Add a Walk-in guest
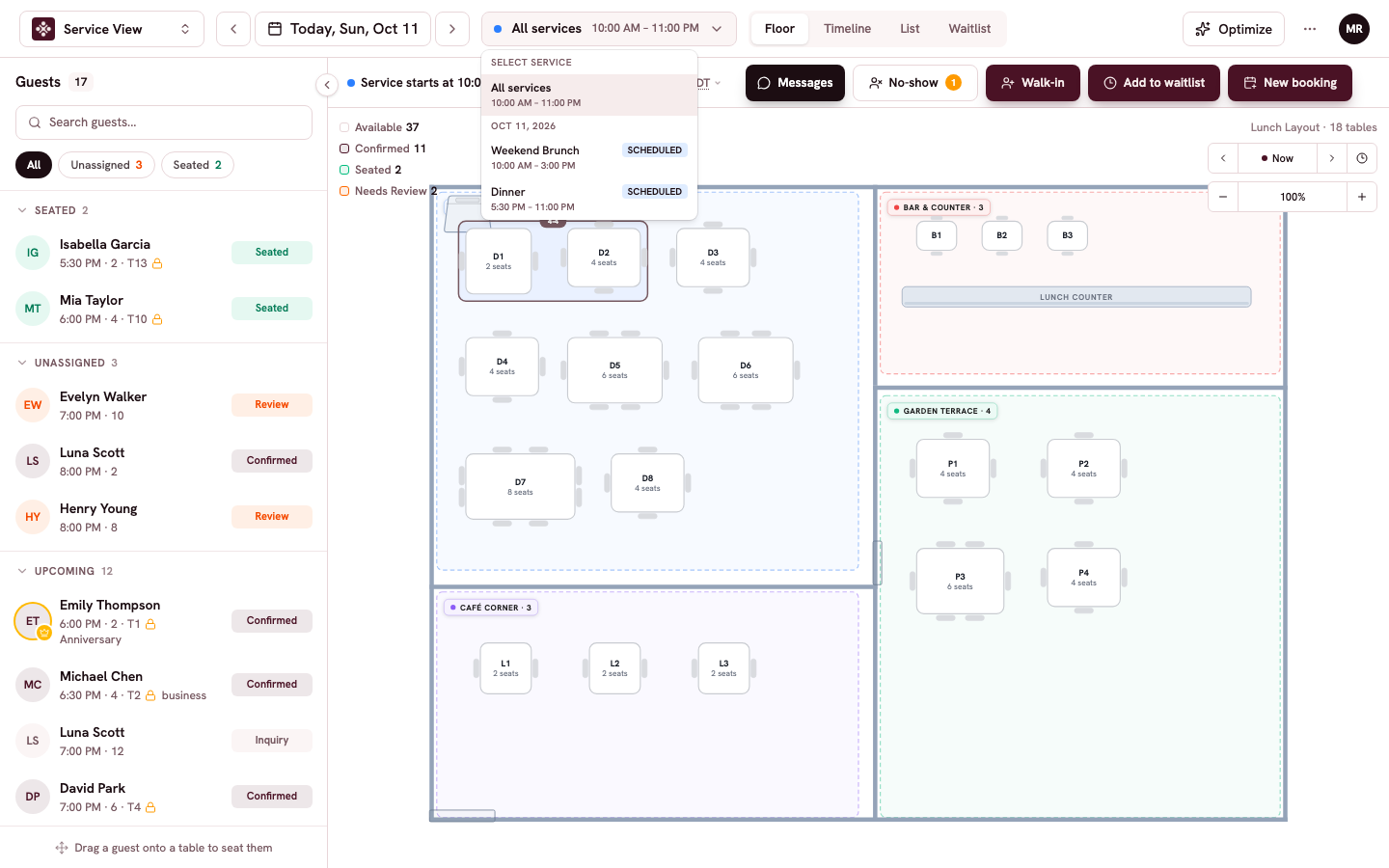Screen dimensions: 1389x868 click(1032, 83)
